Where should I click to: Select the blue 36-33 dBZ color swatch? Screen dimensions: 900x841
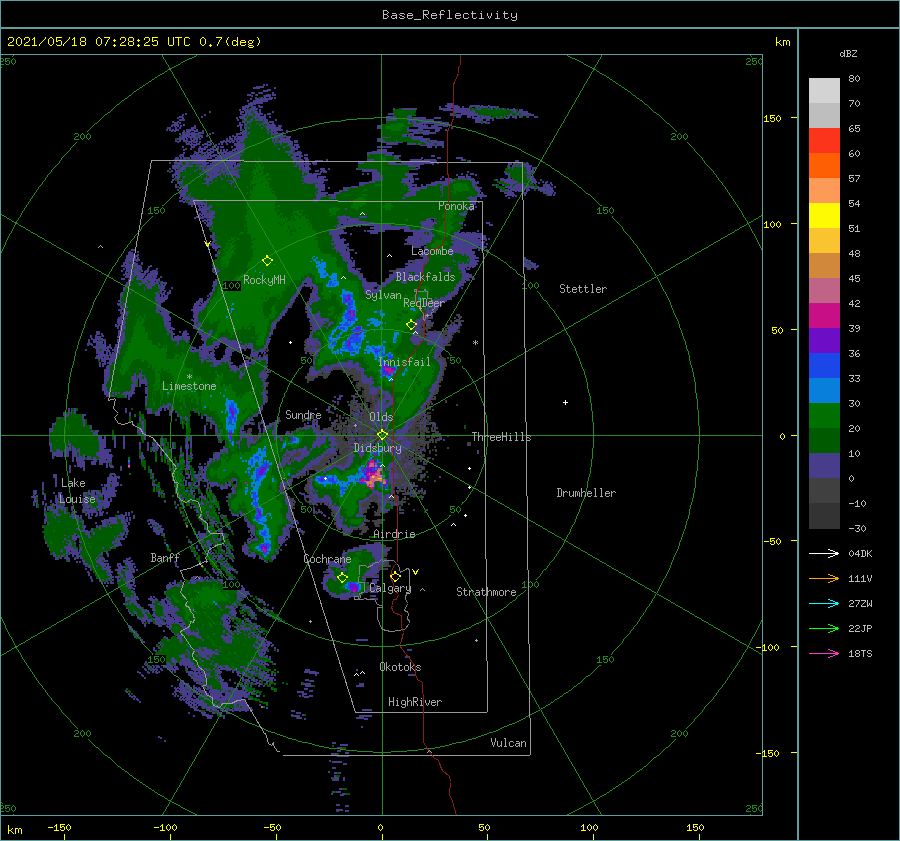coord(824,366)
